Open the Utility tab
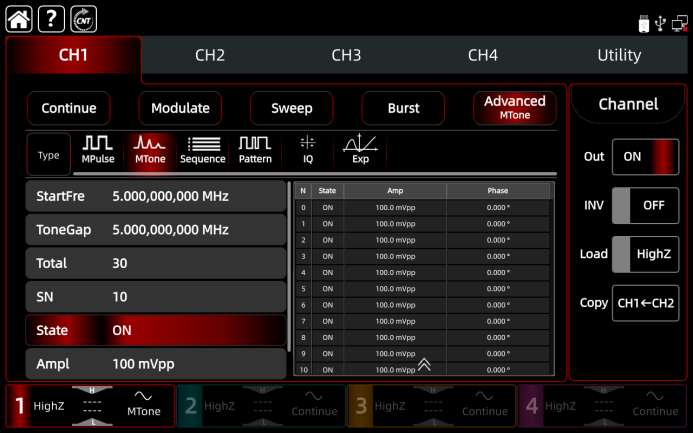Viewport: 693px width, 433px height. click(619, 56)
